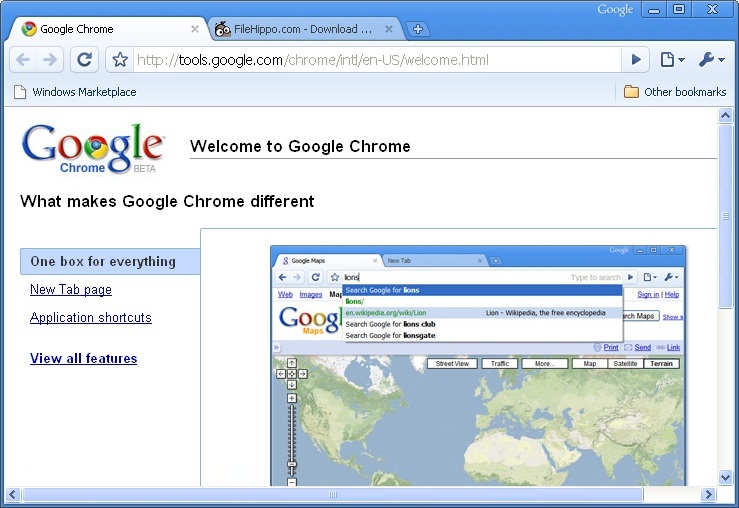Open a new tab with the plus button
Viewport: 739px width, 508px height.
point(418,29)
